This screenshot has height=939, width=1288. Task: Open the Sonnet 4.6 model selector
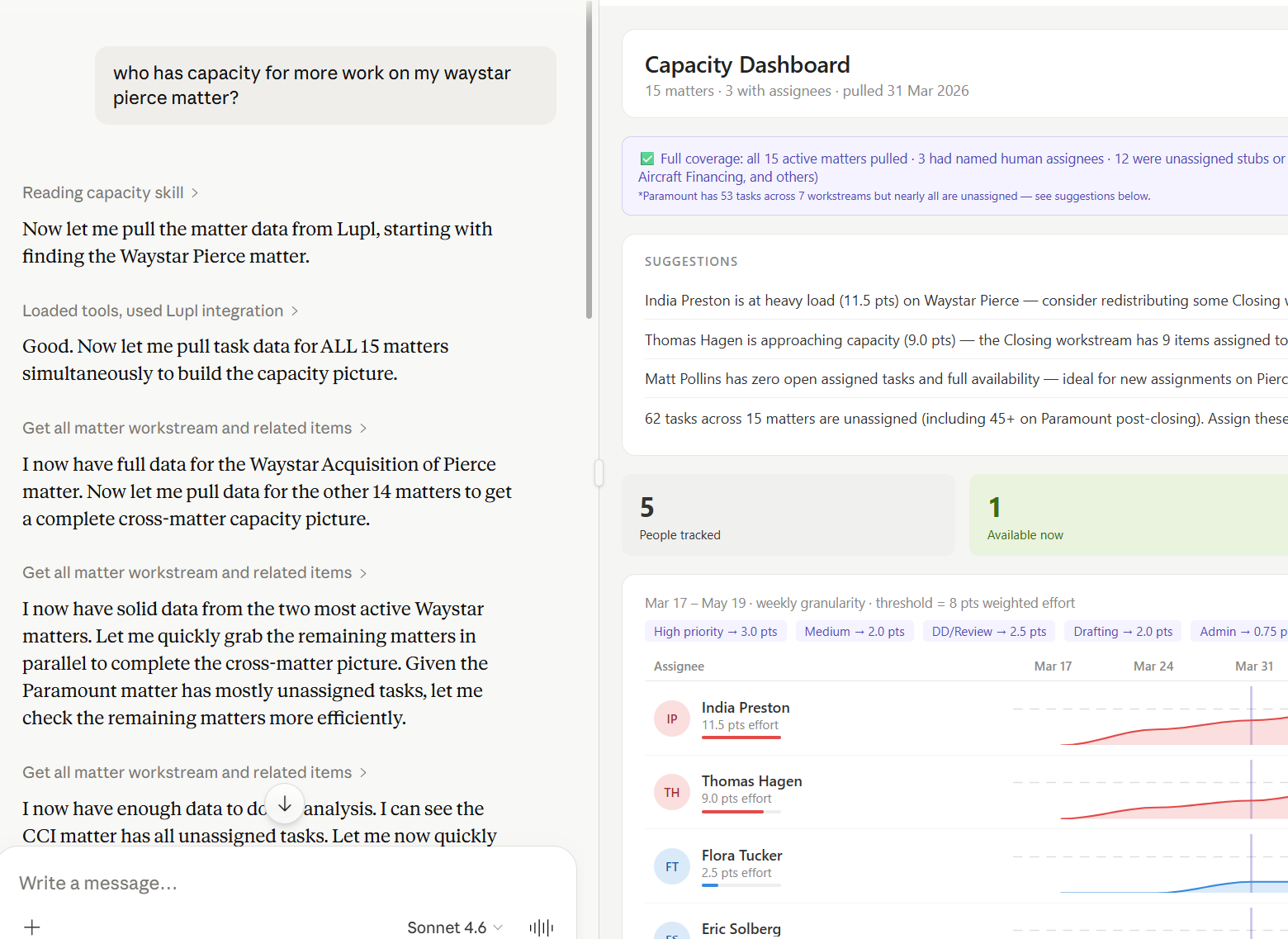coord(455,927)
